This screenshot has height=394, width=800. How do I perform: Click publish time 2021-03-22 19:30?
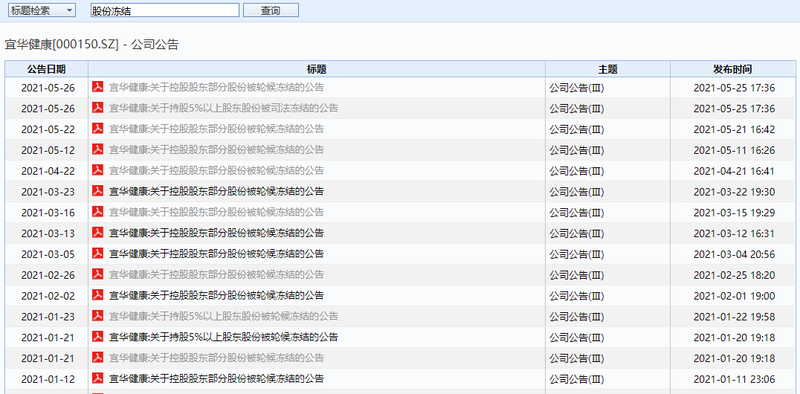[x=734, y=192]
